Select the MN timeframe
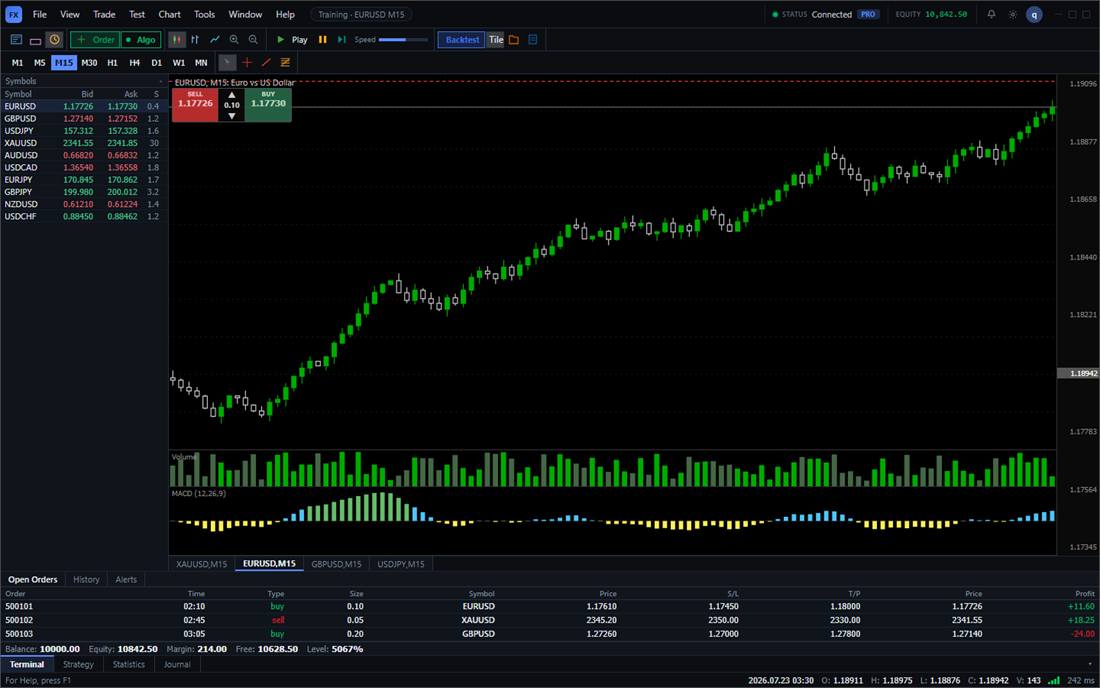This screenshot has height=688, width=1100. click(201, 62)
